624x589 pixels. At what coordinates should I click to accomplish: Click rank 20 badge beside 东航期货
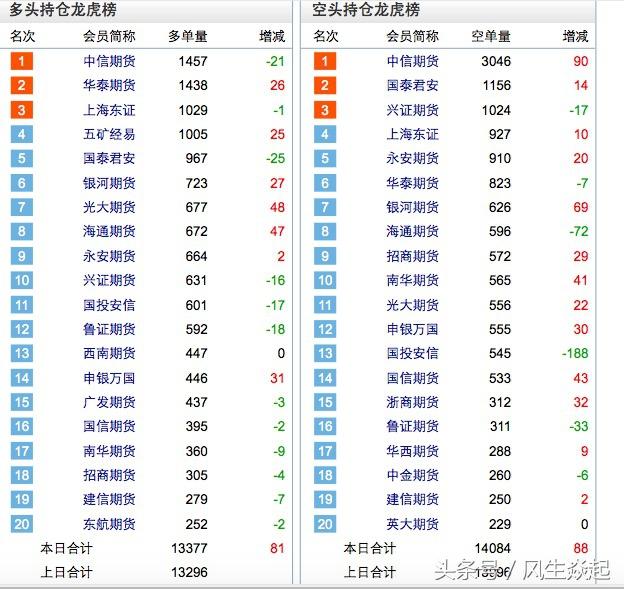tap(21, 524)
